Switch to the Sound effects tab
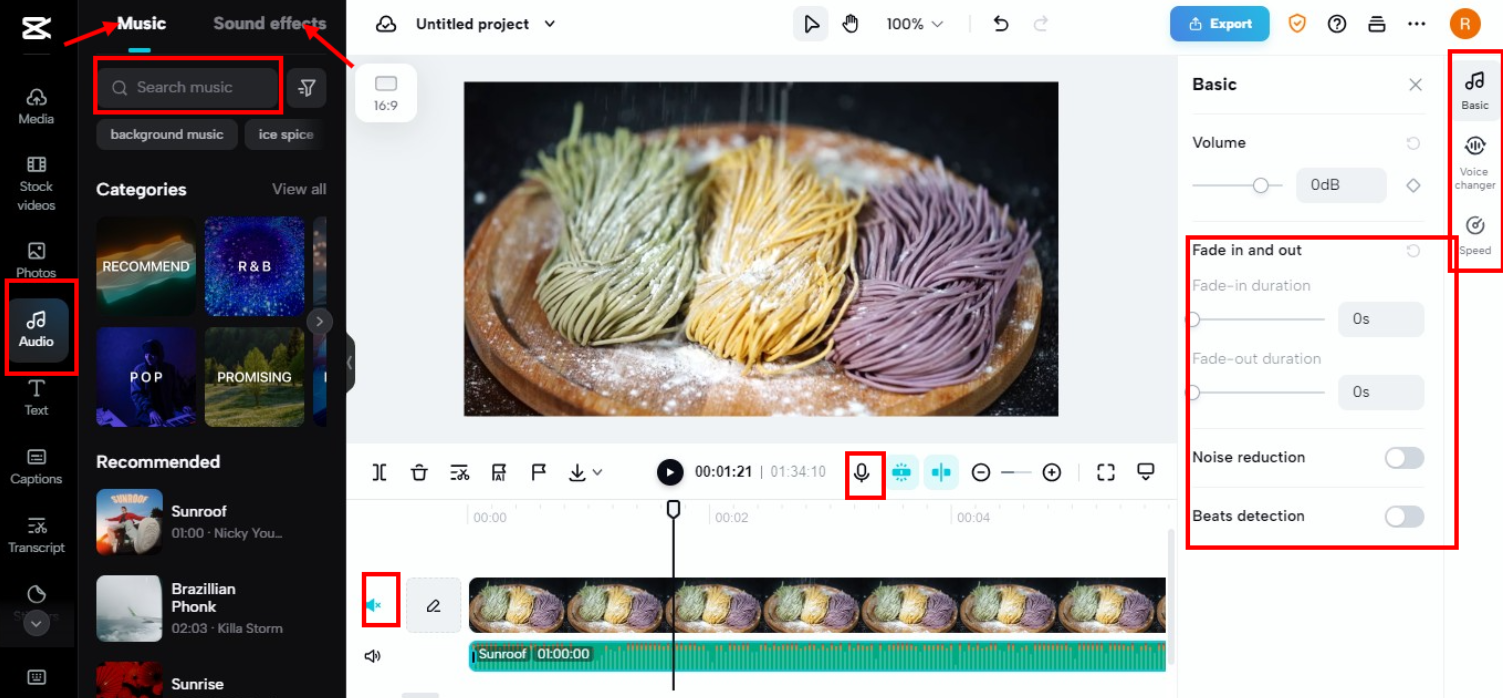Image resolution: width=1508 pixels, height=698 pixels. pos(269,22)
